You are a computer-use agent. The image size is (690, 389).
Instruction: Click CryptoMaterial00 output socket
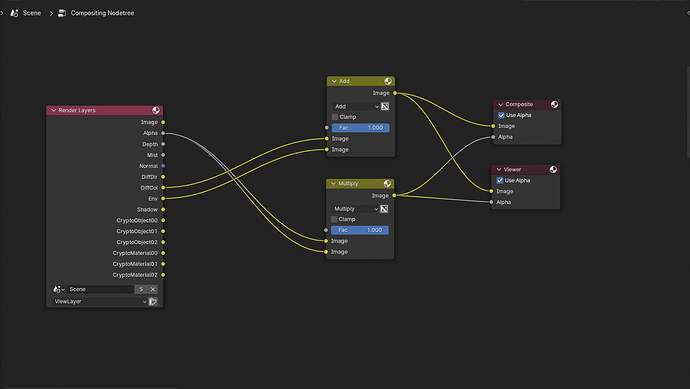click(163, 253)
